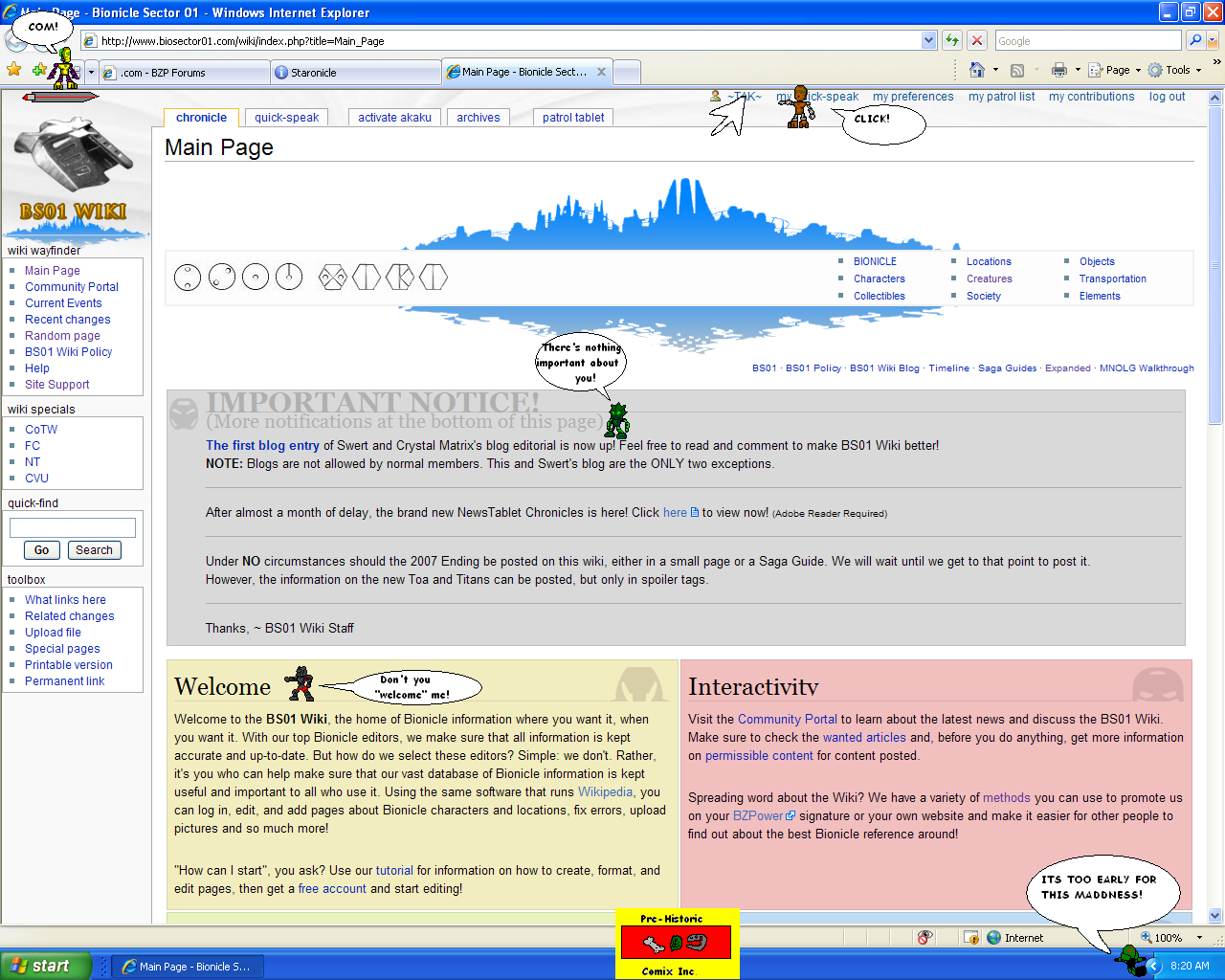Click the Add to Favorites icon
The width and height of the screenshot is (1225, 980).
click(x=38, y=70)
